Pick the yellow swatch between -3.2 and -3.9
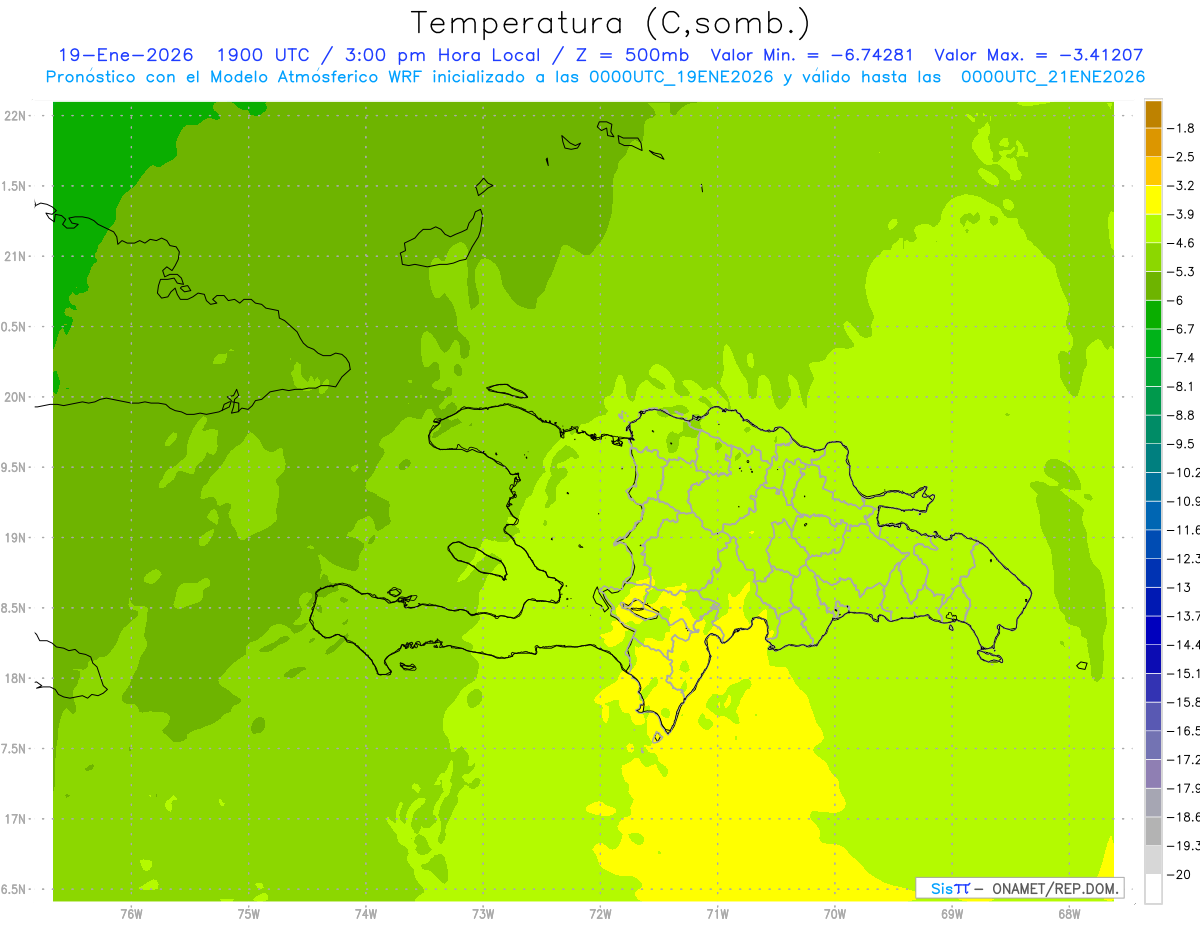Image resolution: width=1200 pixels, height=927 pixels. coord(1153,200)
